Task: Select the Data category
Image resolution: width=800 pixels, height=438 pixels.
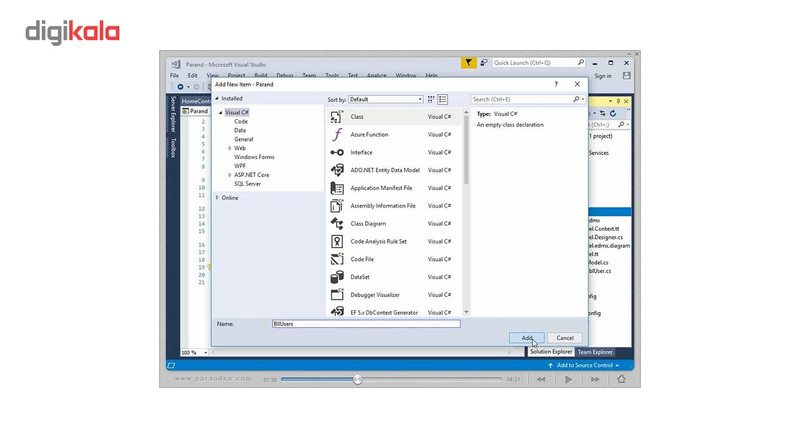Action: 240,130
